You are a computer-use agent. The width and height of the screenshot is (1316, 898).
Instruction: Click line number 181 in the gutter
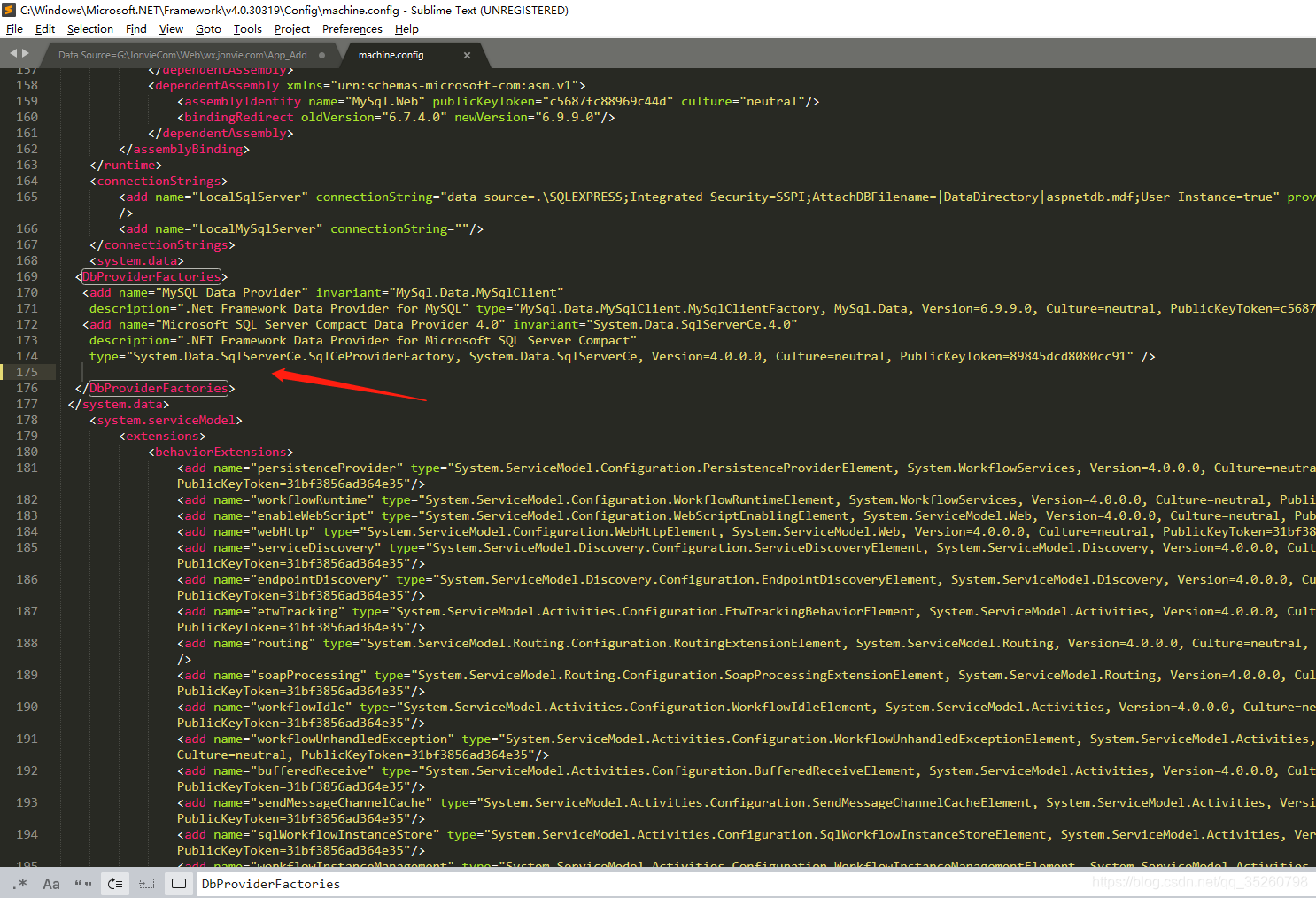pos(27,468)
